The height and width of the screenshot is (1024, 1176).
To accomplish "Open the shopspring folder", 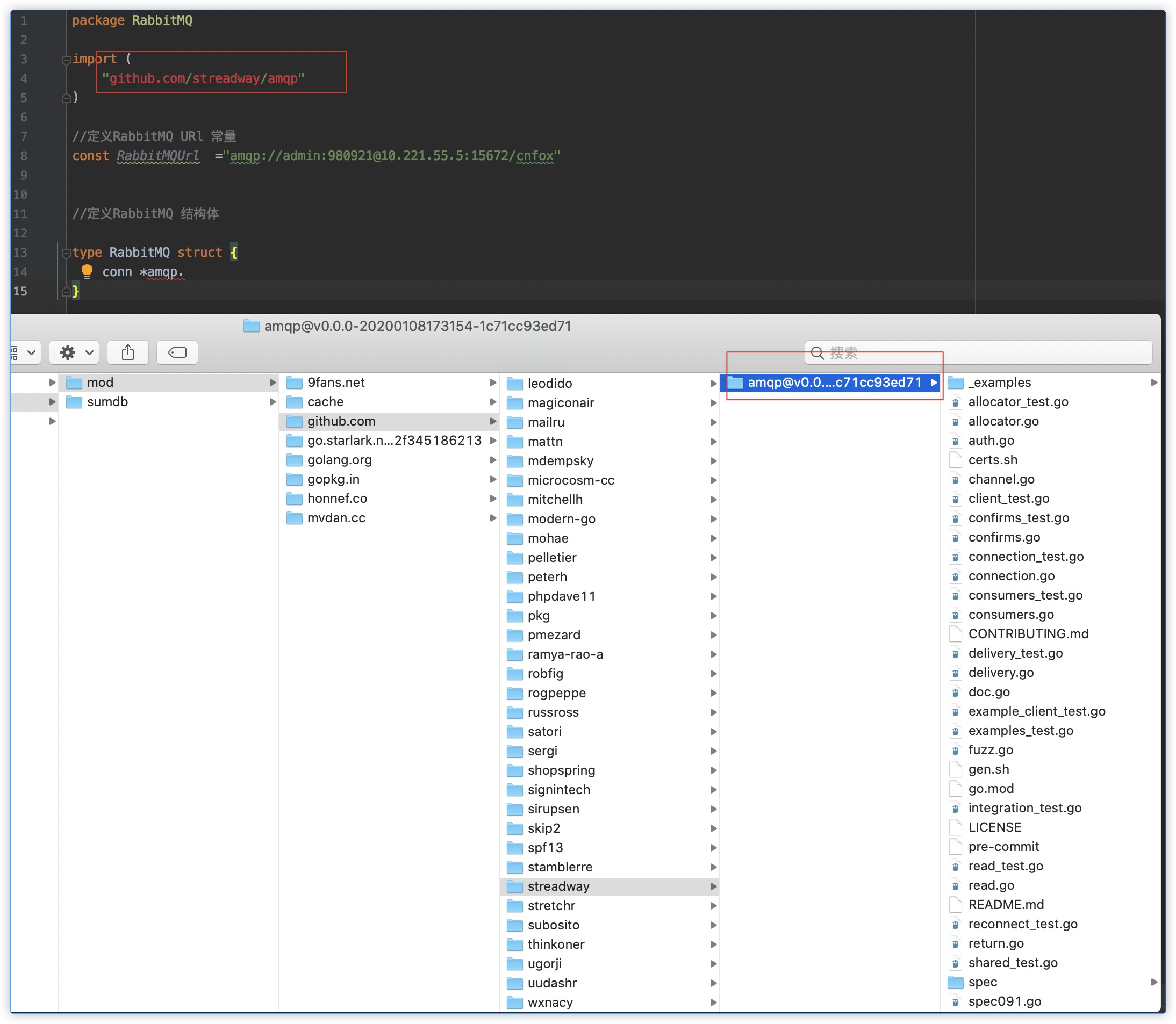I will [610, 771].
